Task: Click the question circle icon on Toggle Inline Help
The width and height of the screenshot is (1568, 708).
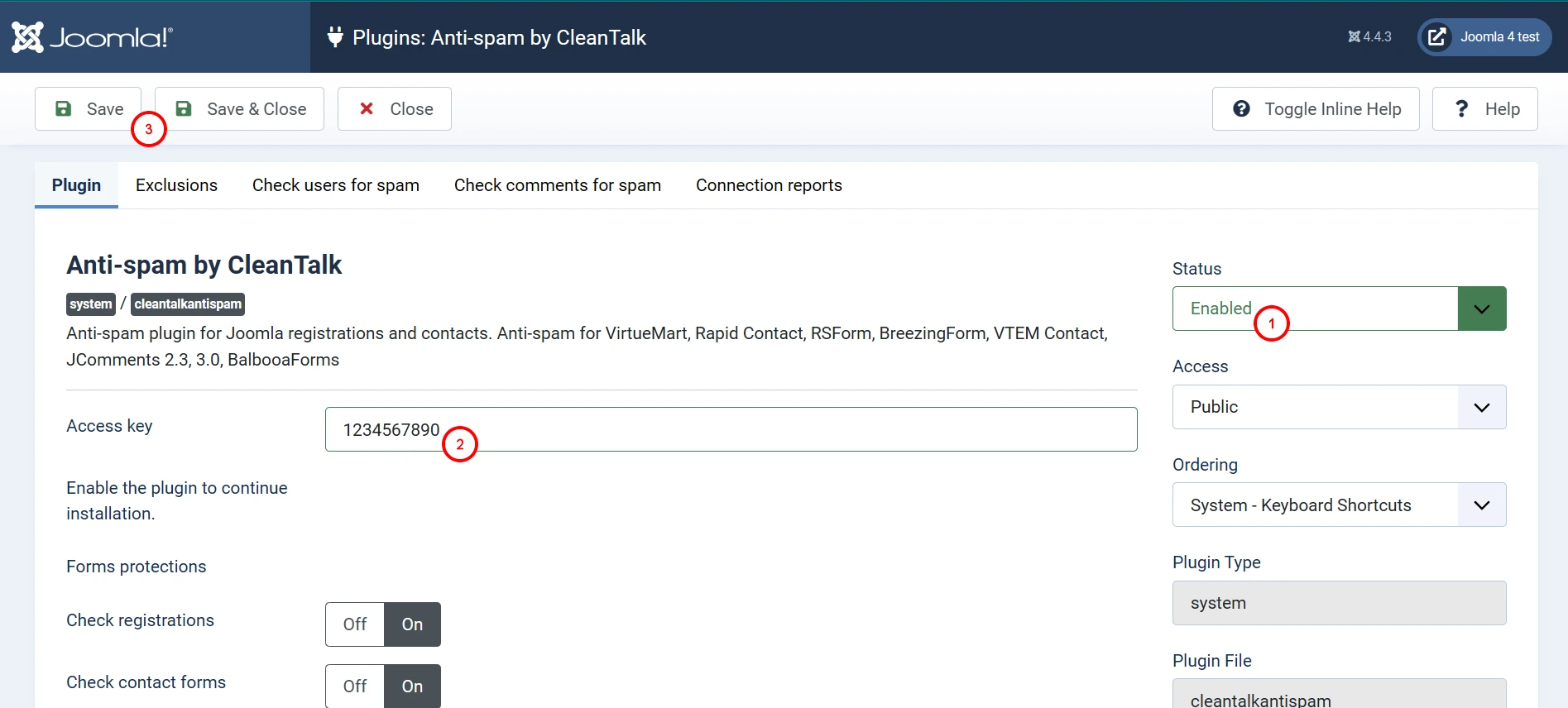Action: tap(1241, 109)
